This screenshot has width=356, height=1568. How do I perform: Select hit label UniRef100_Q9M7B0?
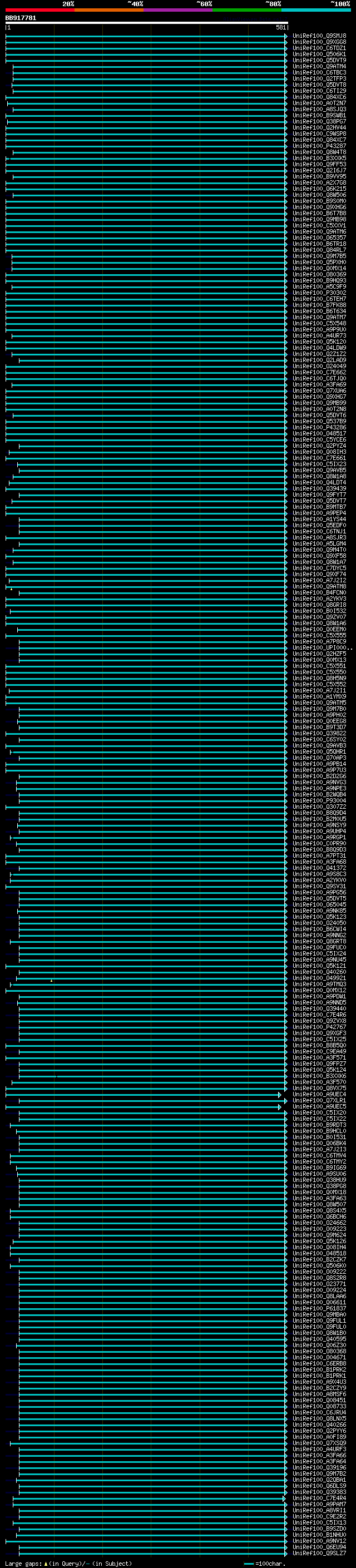click(319, 709)
